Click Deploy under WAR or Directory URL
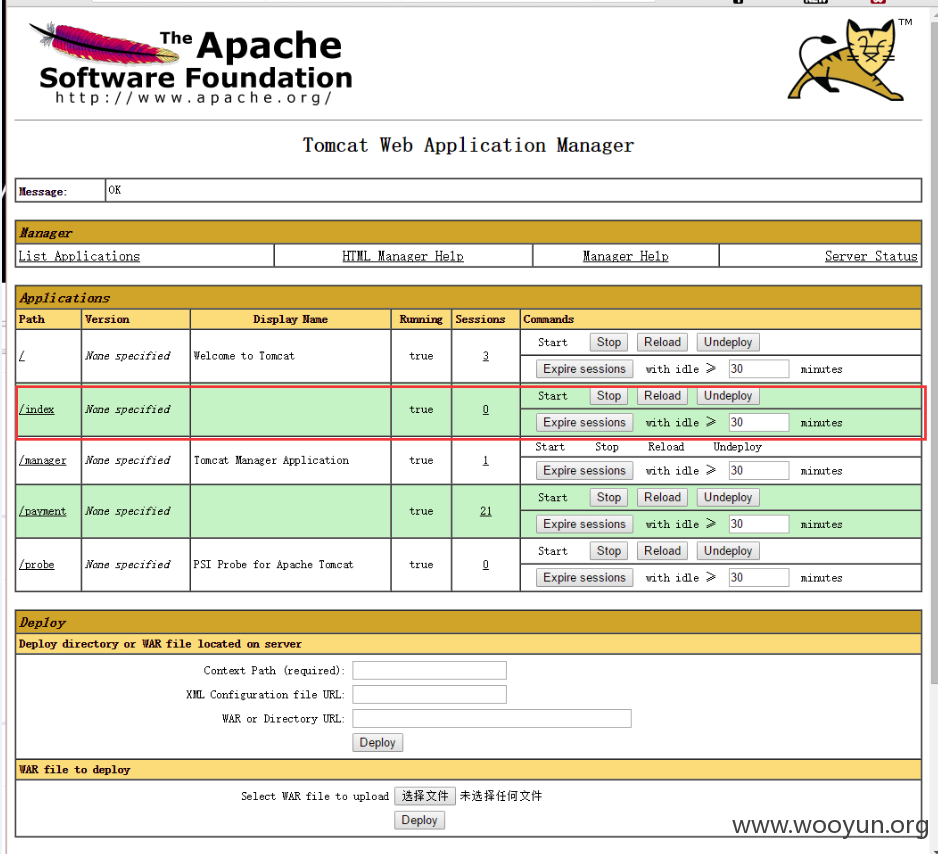The height and width of the screenshot is (854, 938). pos(377,743)
